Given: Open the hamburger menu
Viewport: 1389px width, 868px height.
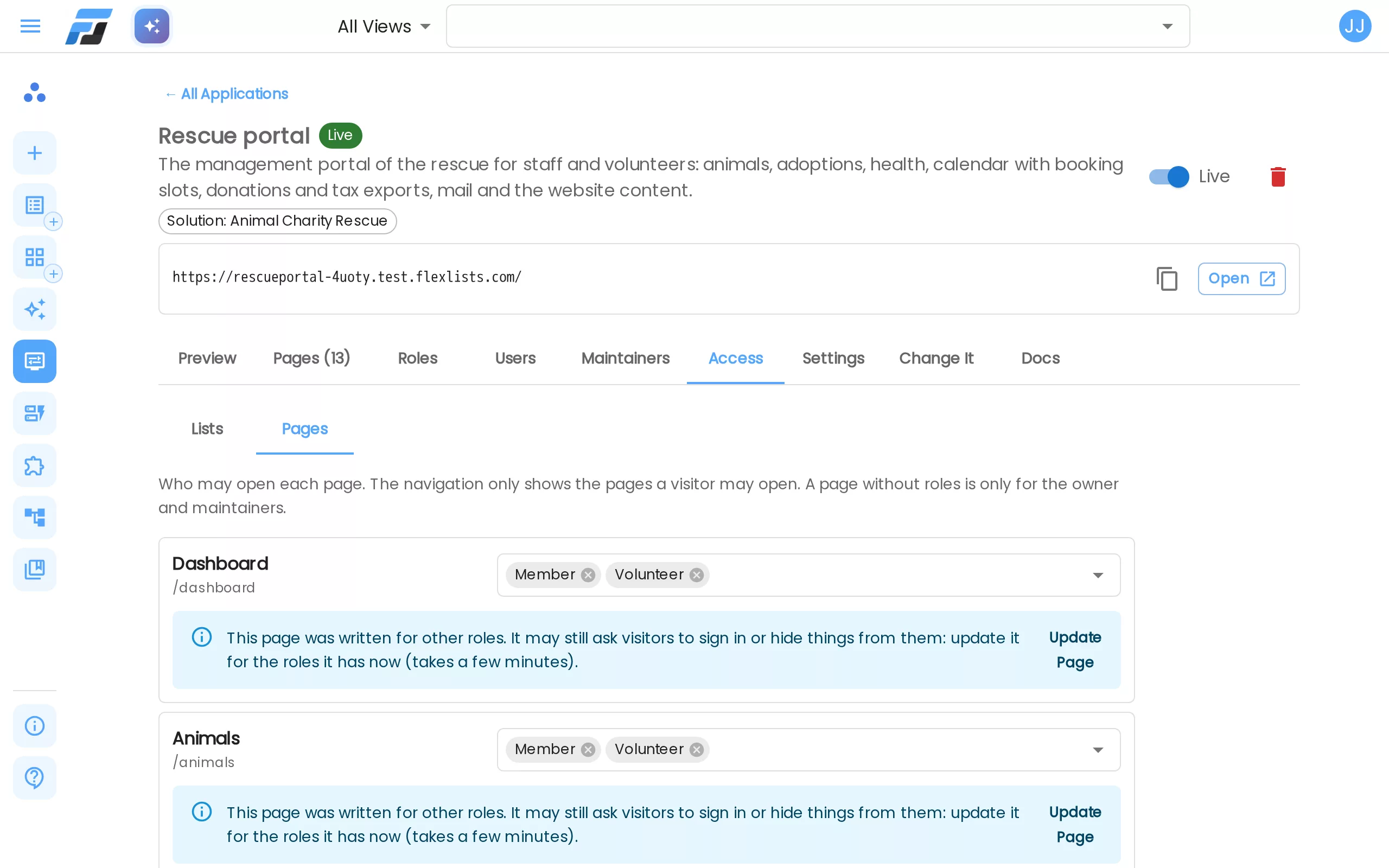Looking at the screenshot, I should point(30,27).
